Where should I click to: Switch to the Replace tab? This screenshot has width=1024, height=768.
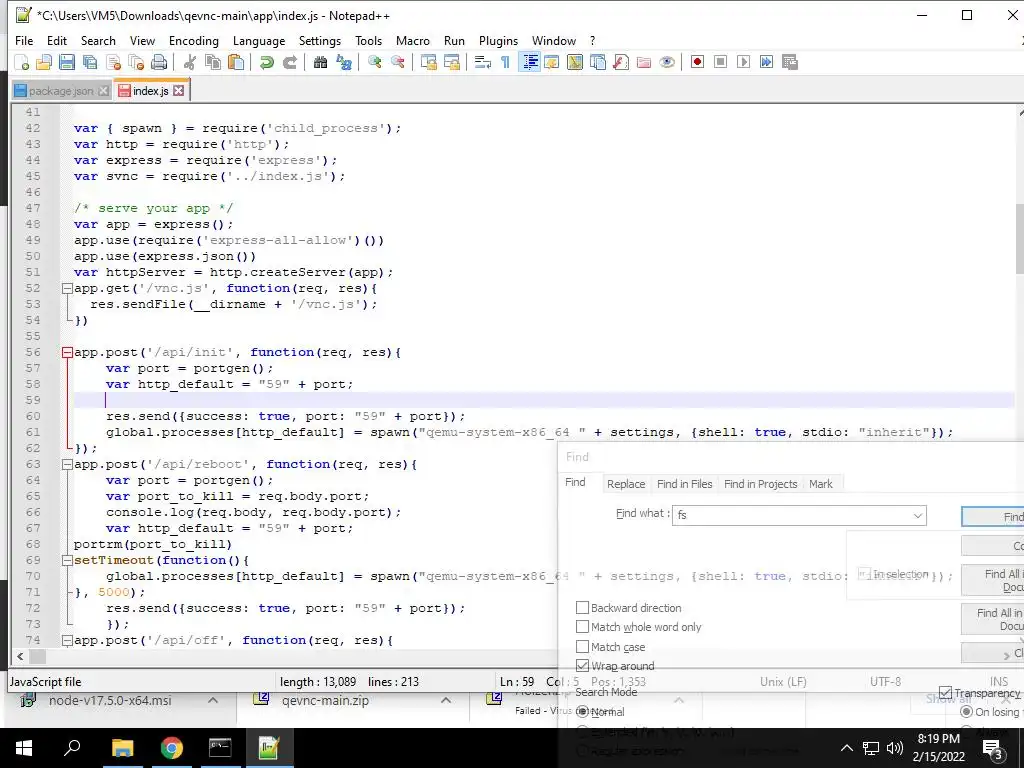coord(626,484)
